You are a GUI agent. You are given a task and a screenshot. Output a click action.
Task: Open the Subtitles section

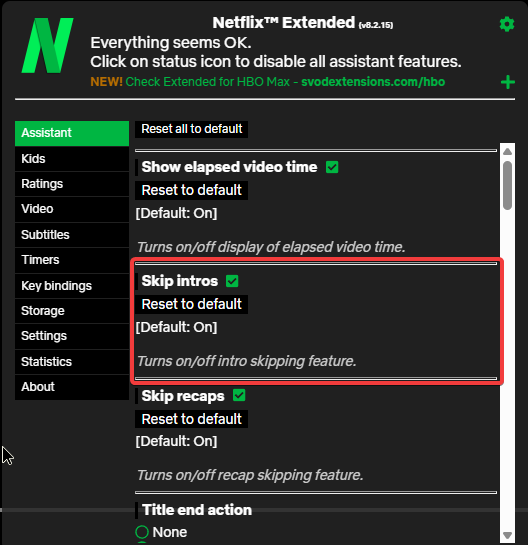72,235
